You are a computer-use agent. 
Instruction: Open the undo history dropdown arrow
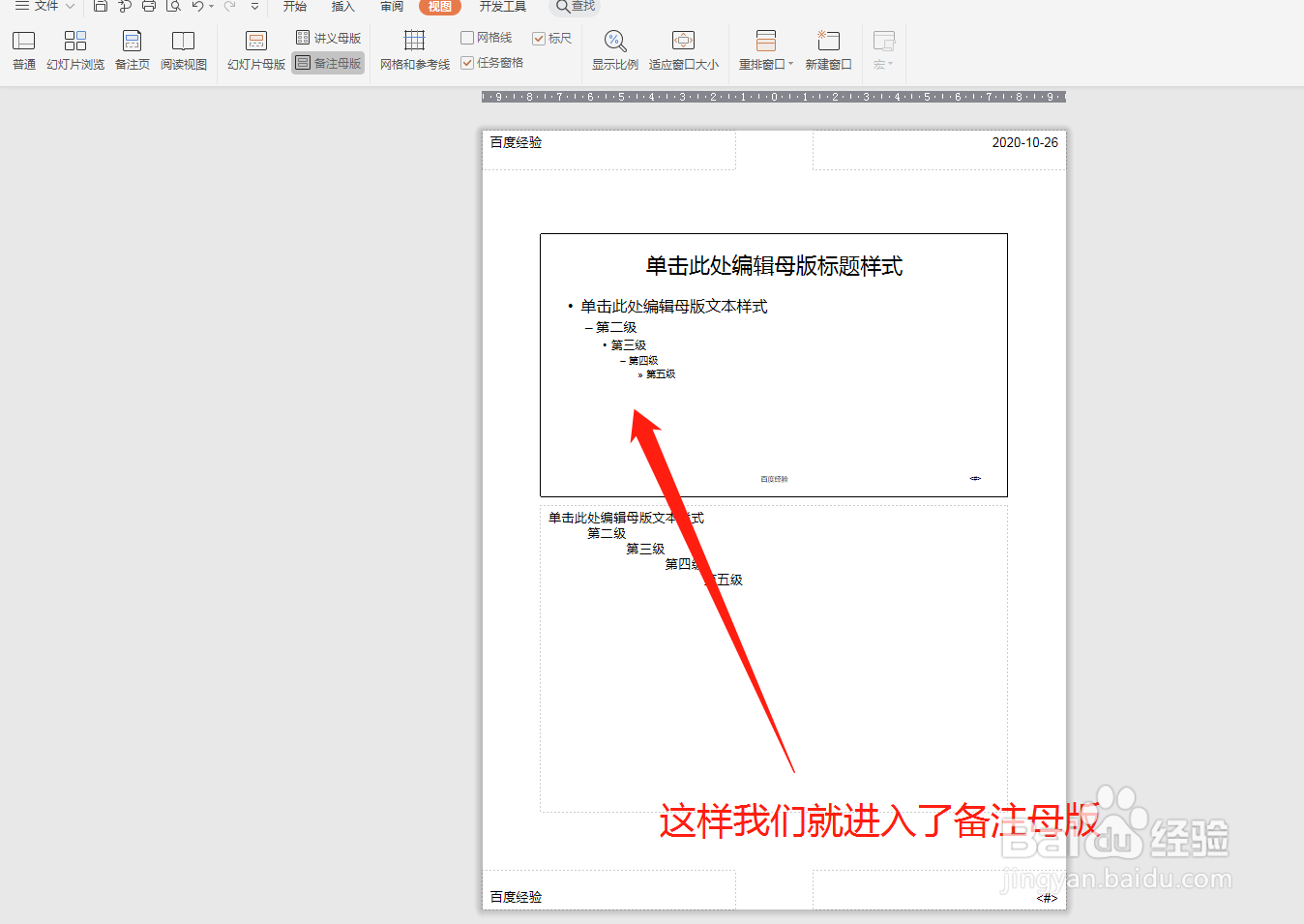coord(212,7)
